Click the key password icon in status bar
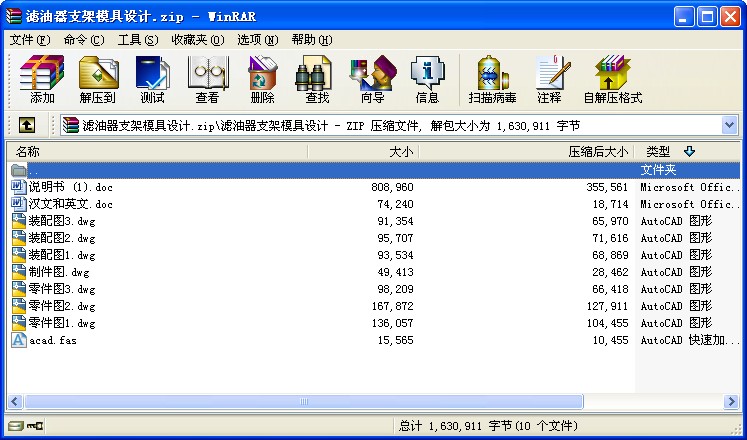747x440 pixels. tap(35, 425)
